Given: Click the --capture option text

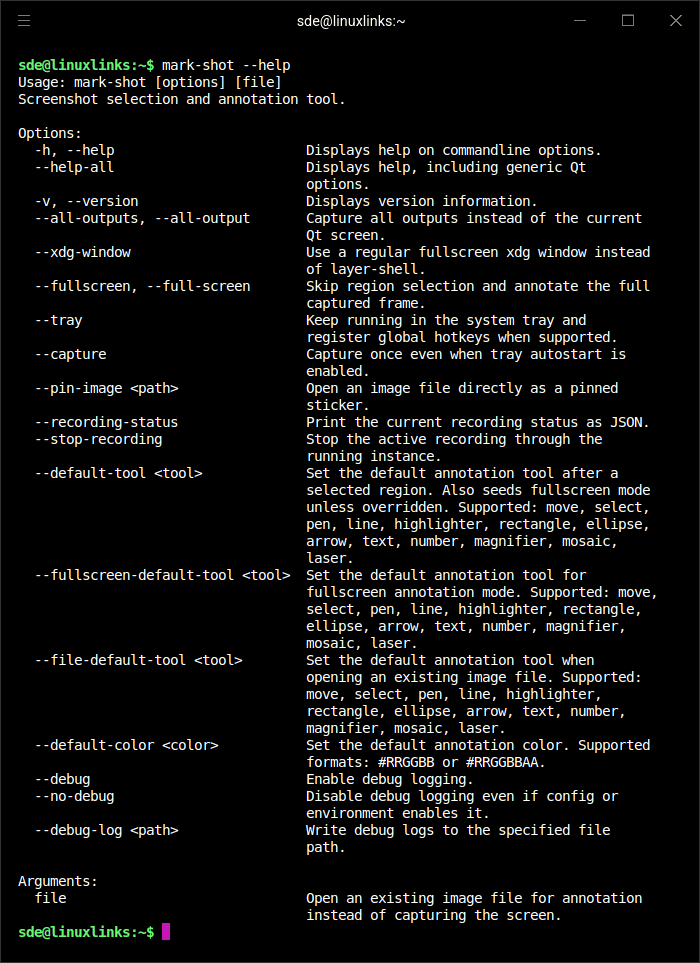Looking at the screenshot, I should click(70, 354).
